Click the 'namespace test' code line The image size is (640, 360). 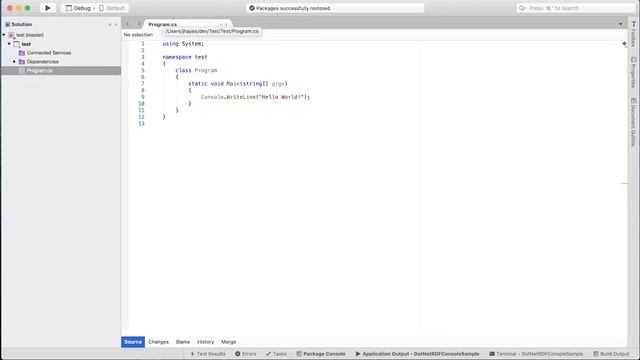click(184, 57)
